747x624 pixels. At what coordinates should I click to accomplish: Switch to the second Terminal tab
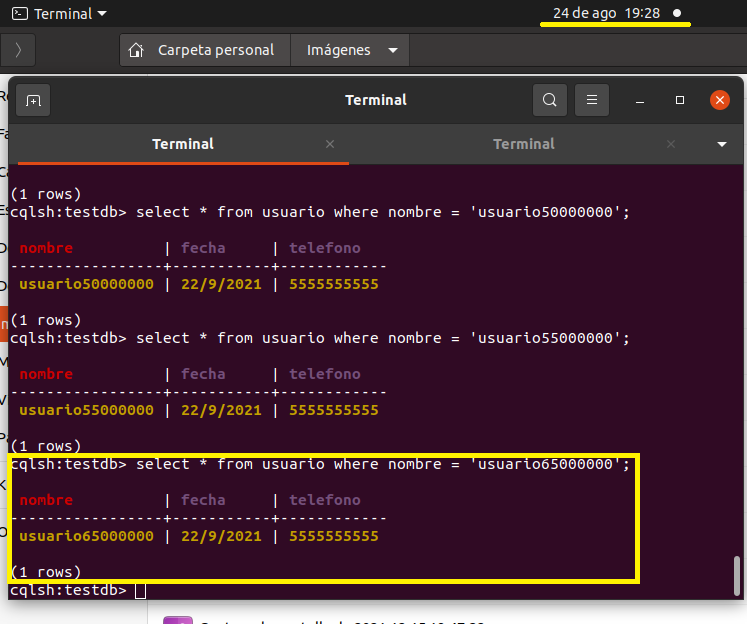tap(524, 144)
